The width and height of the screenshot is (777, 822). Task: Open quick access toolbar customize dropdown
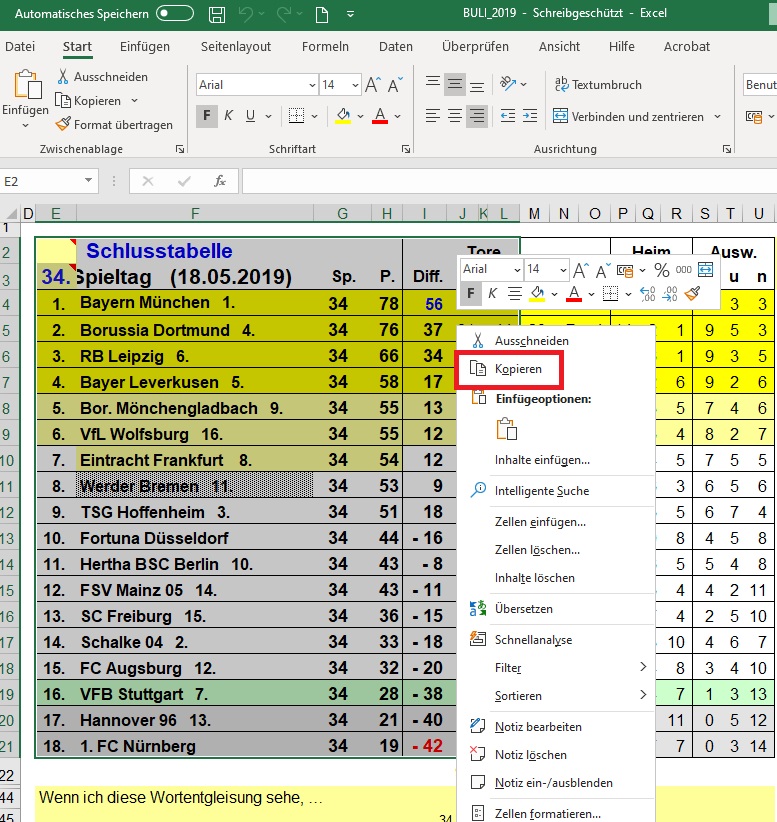tap(350, 14)
